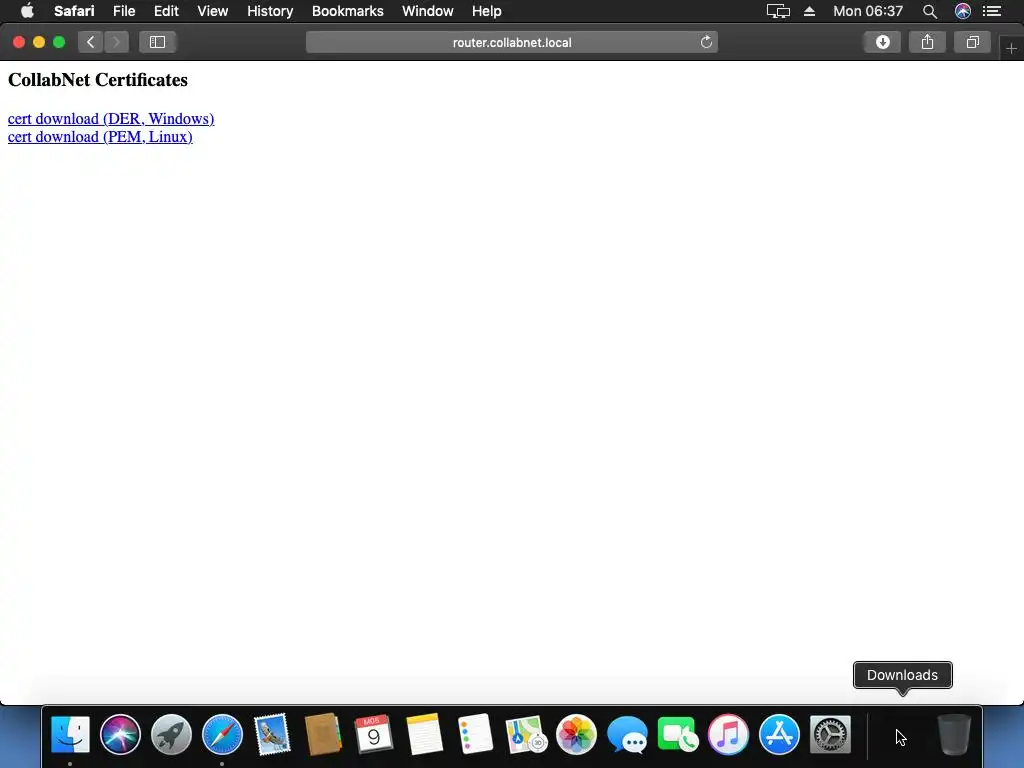Go back to the previous page
Viewport: 1024px width, 768px height.
pos(91,42)
